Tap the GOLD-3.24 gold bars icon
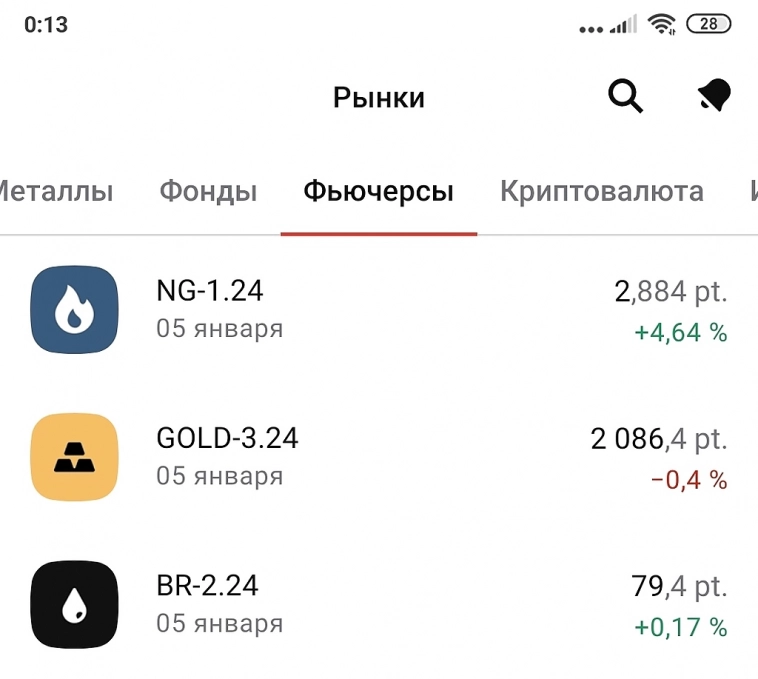Viewport: 758px width, 679px height. [74, 456]
